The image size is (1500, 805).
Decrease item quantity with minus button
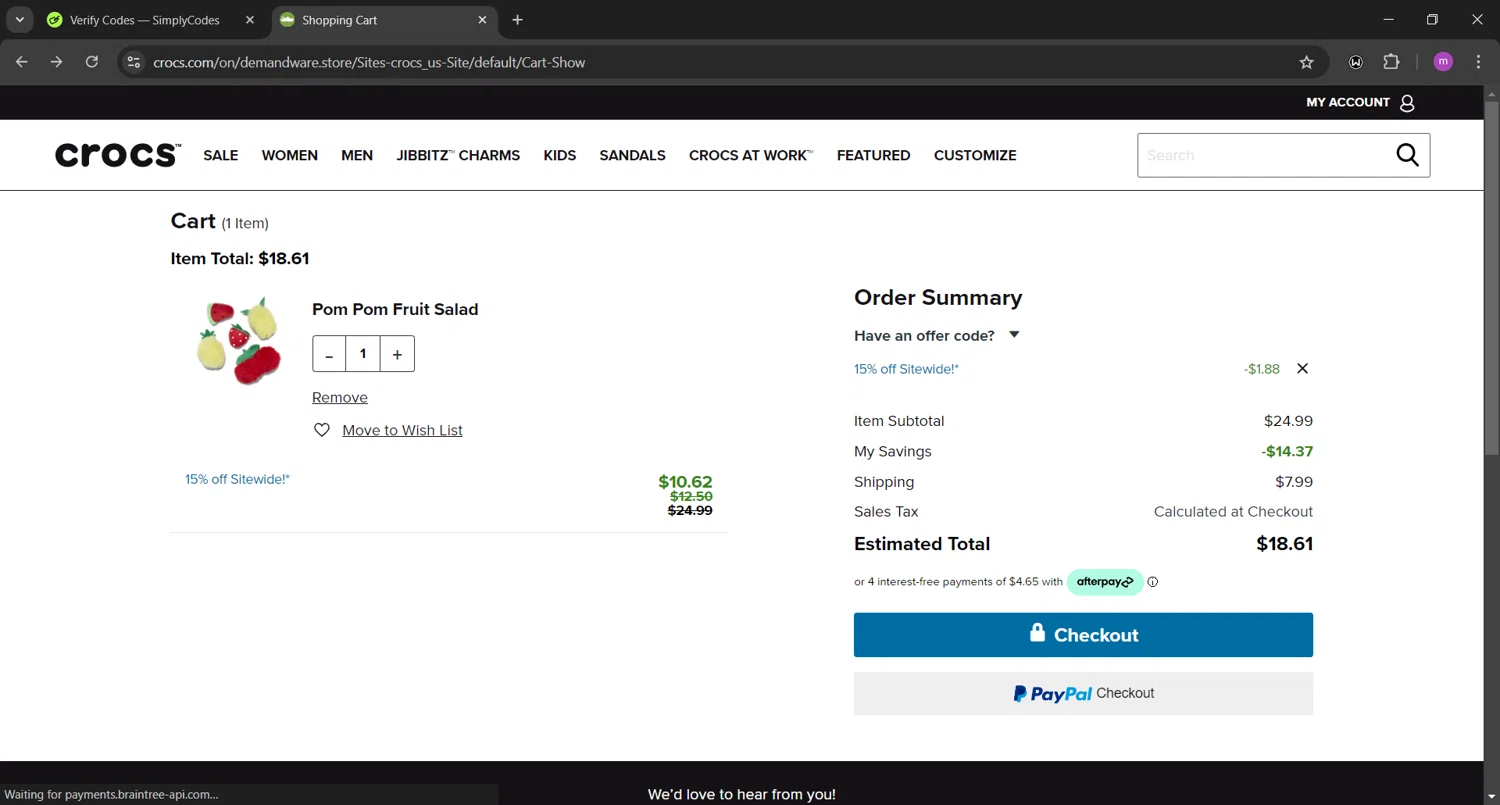(329, 354)
